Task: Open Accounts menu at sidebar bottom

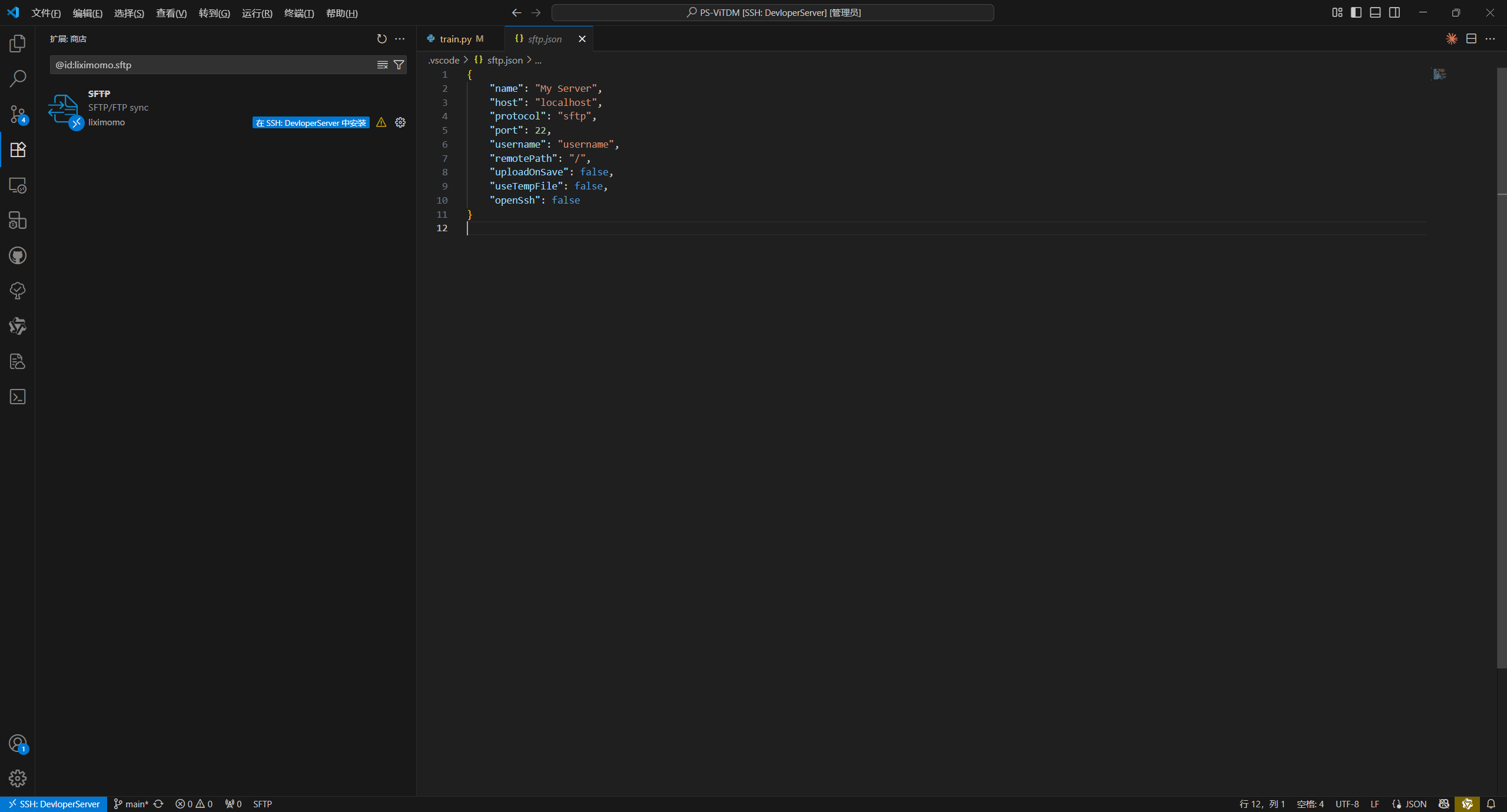Action: coord(18,744)
